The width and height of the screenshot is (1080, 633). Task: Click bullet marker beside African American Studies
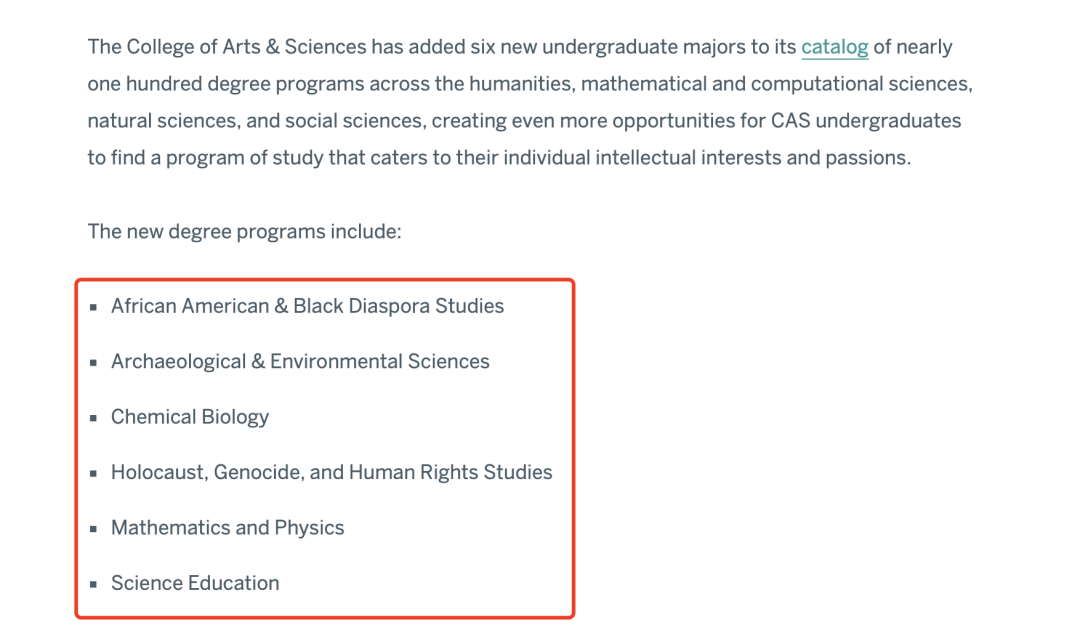pyautogui.click(x=94, y=307)
